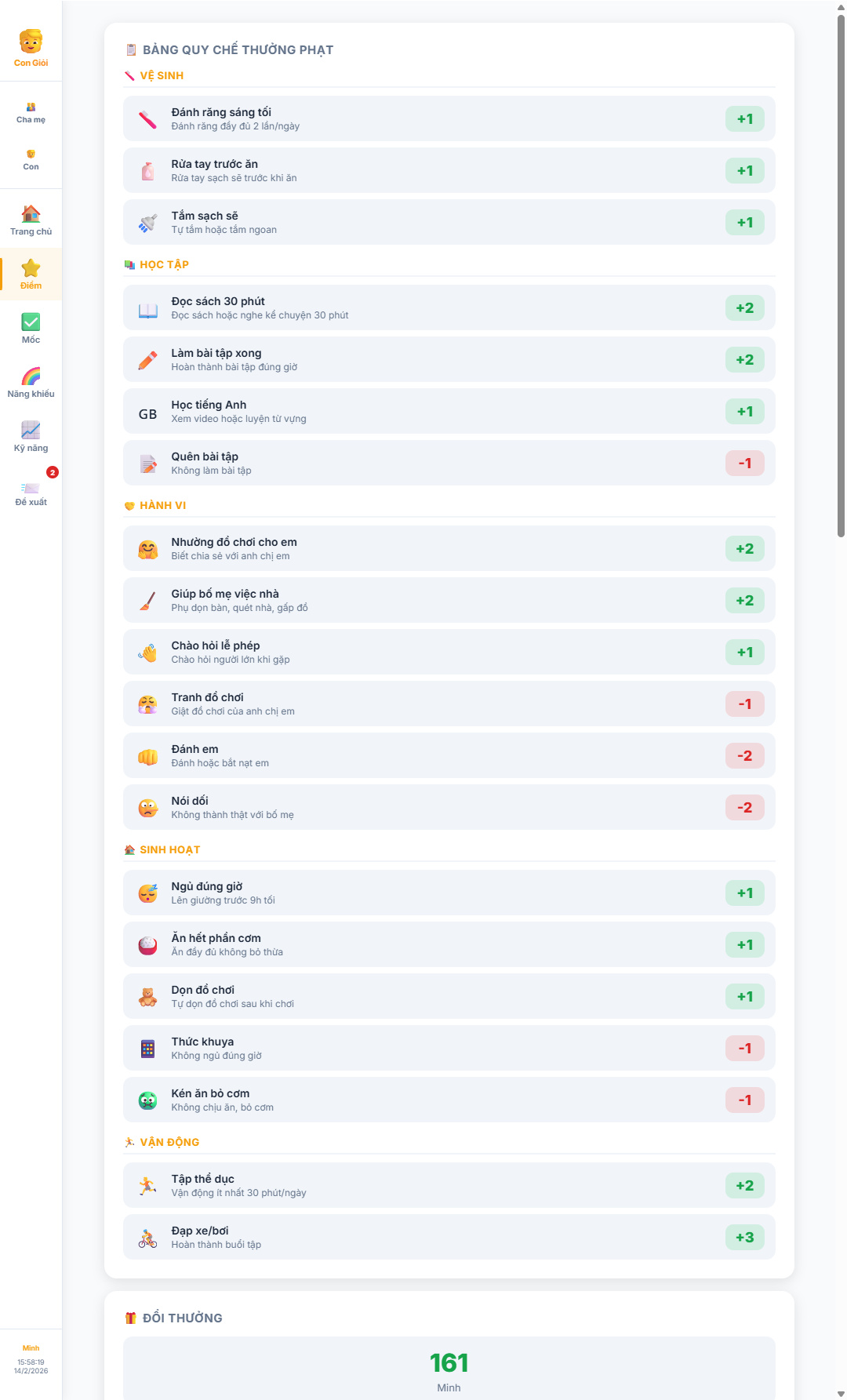Award +2 for Làm bài tập xong

(744, 360)
